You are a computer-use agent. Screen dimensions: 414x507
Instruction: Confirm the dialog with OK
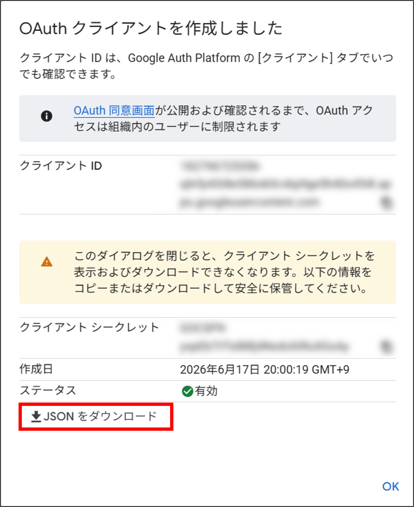390,487
